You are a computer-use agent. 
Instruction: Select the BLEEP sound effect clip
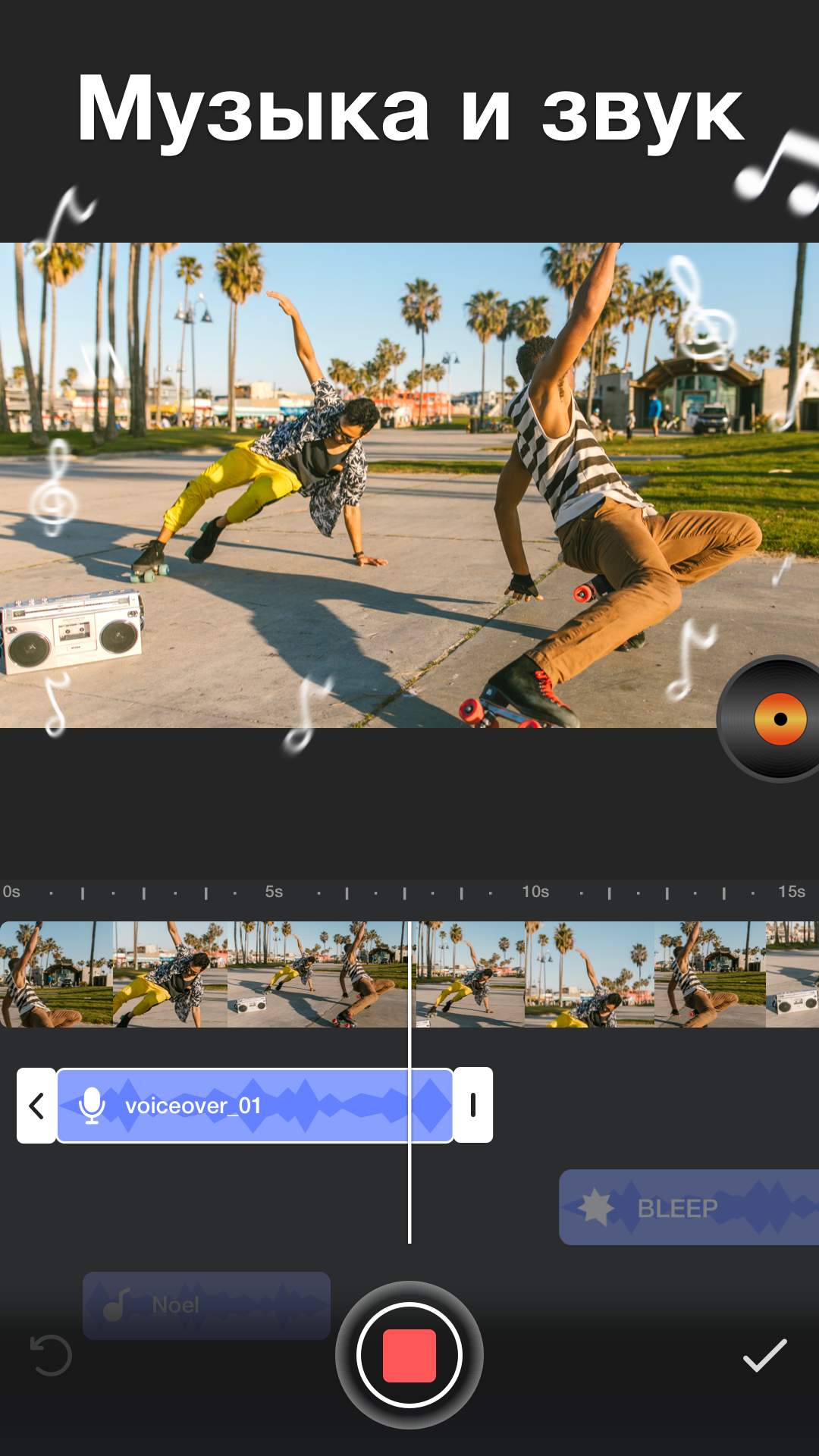(x=689, y=1207)
